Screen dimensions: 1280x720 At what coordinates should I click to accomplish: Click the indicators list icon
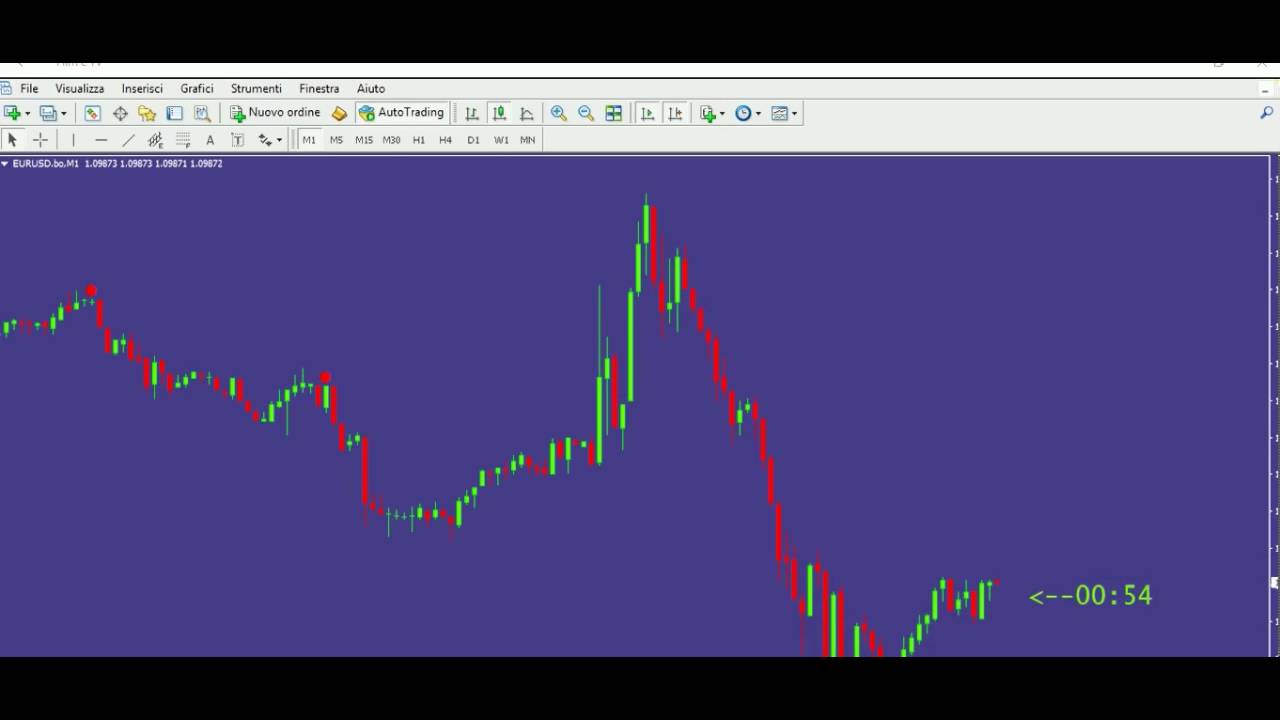tap(708, 114)
